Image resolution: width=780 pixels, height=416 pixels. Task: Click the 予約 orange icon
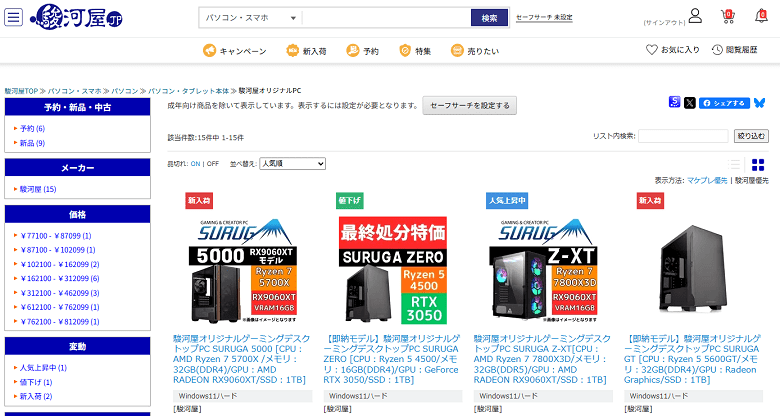point(353,50)
